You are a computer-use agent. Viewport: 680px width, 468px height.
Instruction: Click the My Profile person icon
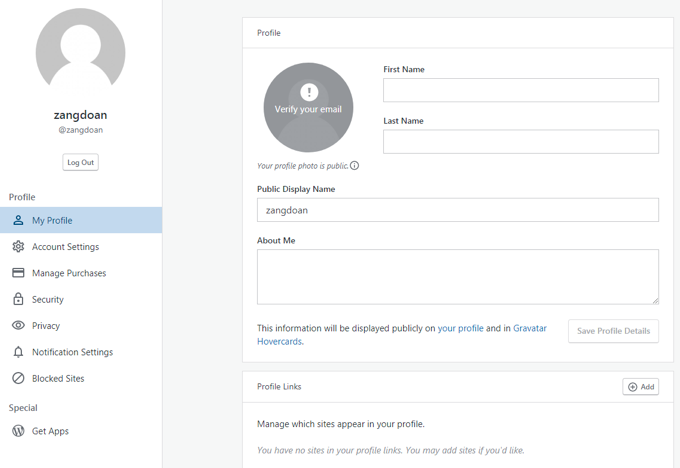pos(18,220)
